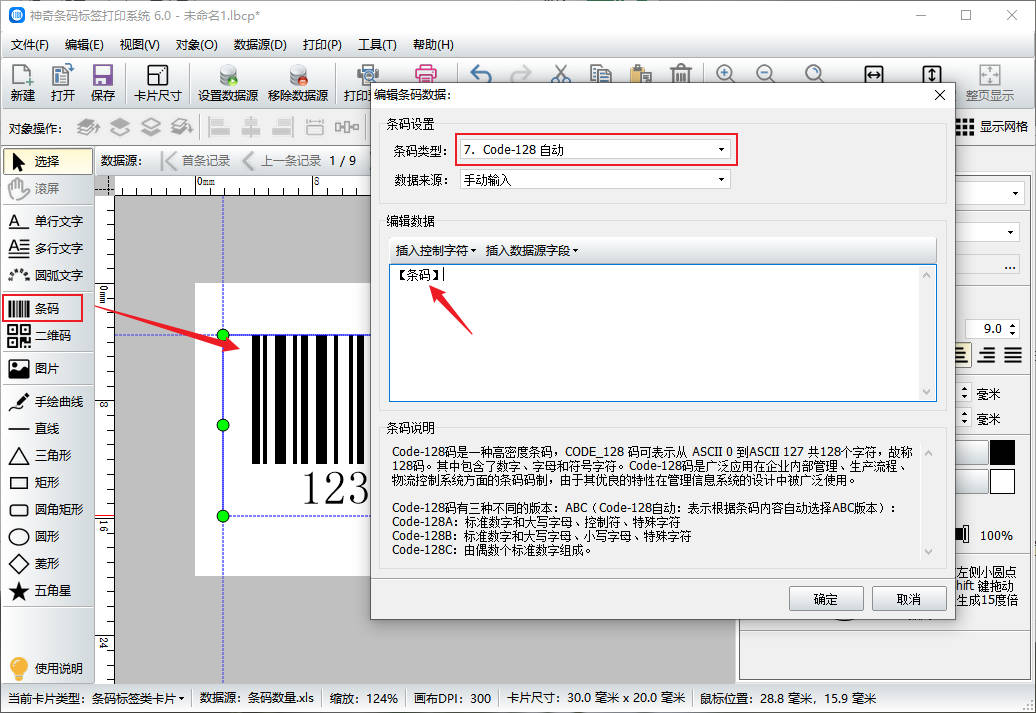Select the 条码 barcode tool

(x=43, y=309)
